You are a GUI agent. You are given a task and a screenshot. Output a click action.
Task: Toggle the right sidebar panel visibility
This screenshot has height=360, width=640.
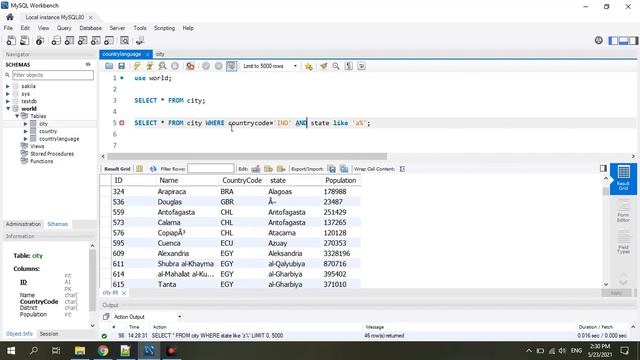click(x=633, y=40)
